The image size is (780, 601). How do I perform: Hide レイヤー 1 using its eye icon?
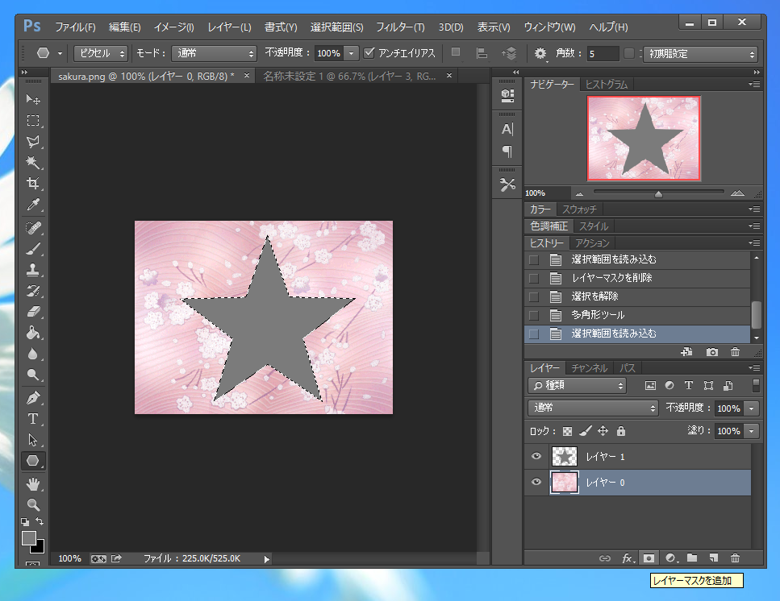tap(536, 456)
